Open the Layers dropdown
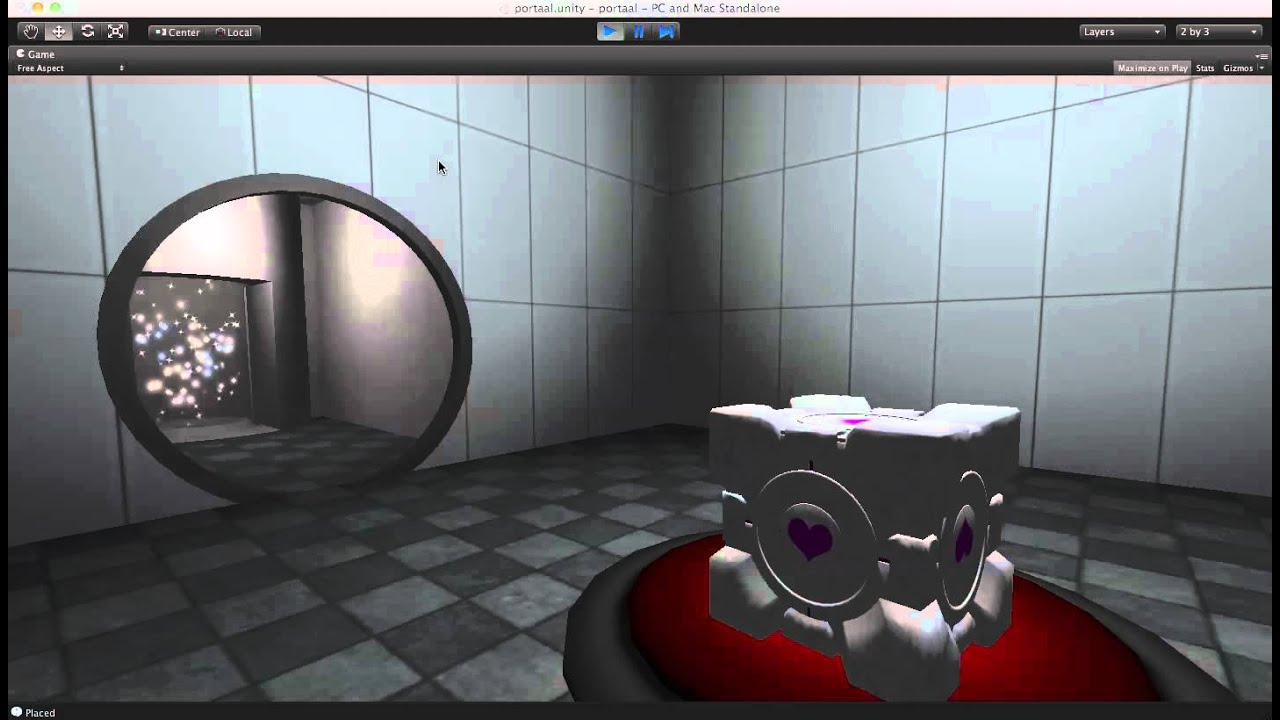The image size is (1280, 720). (x=1122, y=32)
